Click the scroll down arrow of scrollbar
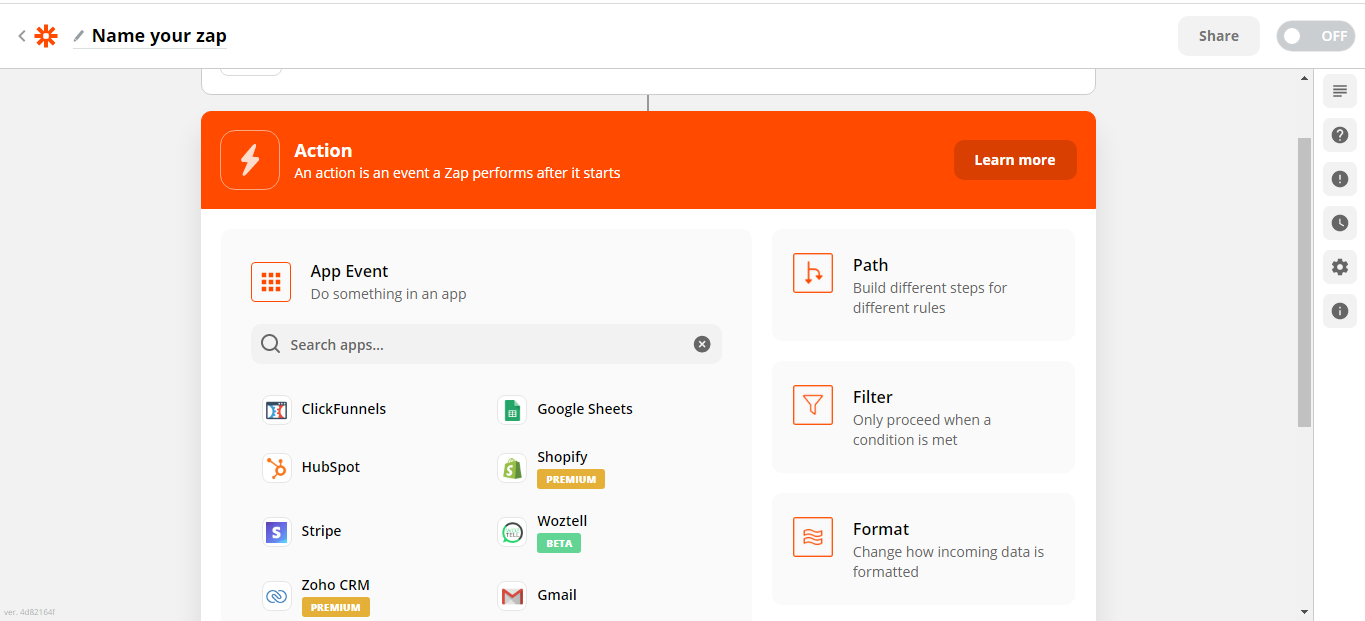 pos(1304,611)
